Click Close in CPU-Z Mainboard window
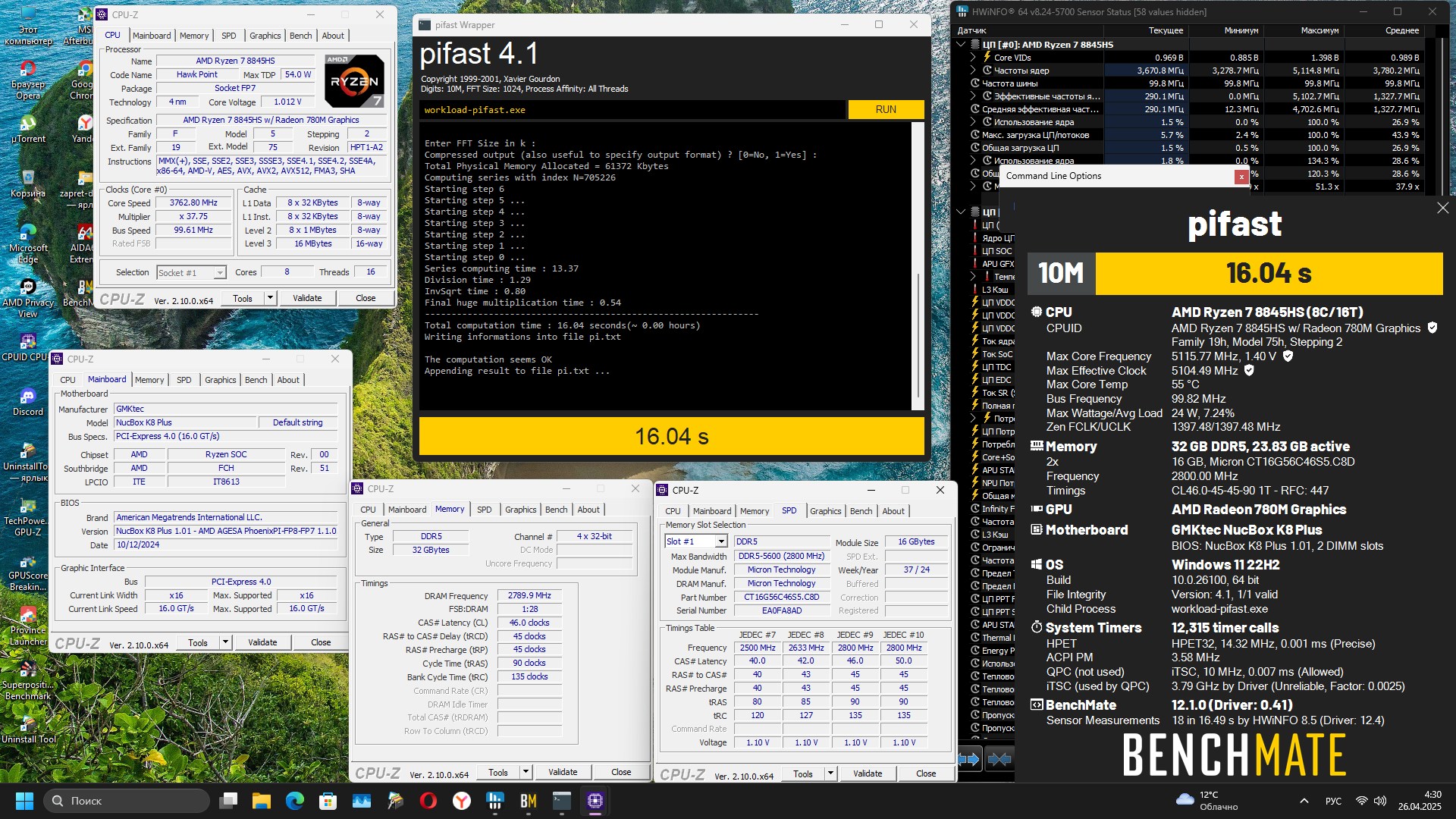The width and height of the screenshot is (1456, 819). [x=321, y=642]
